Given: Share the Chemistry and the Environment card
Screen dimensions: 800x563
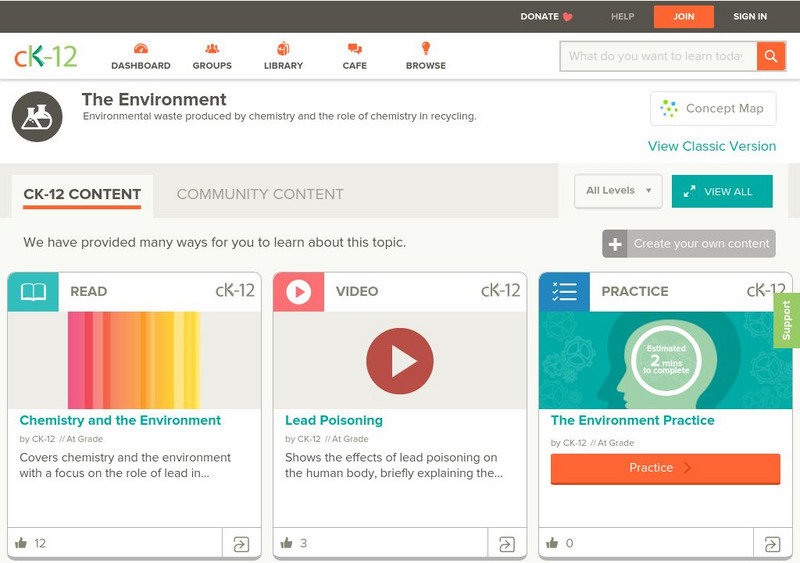Looking at the screenshot, I should 241,544.
